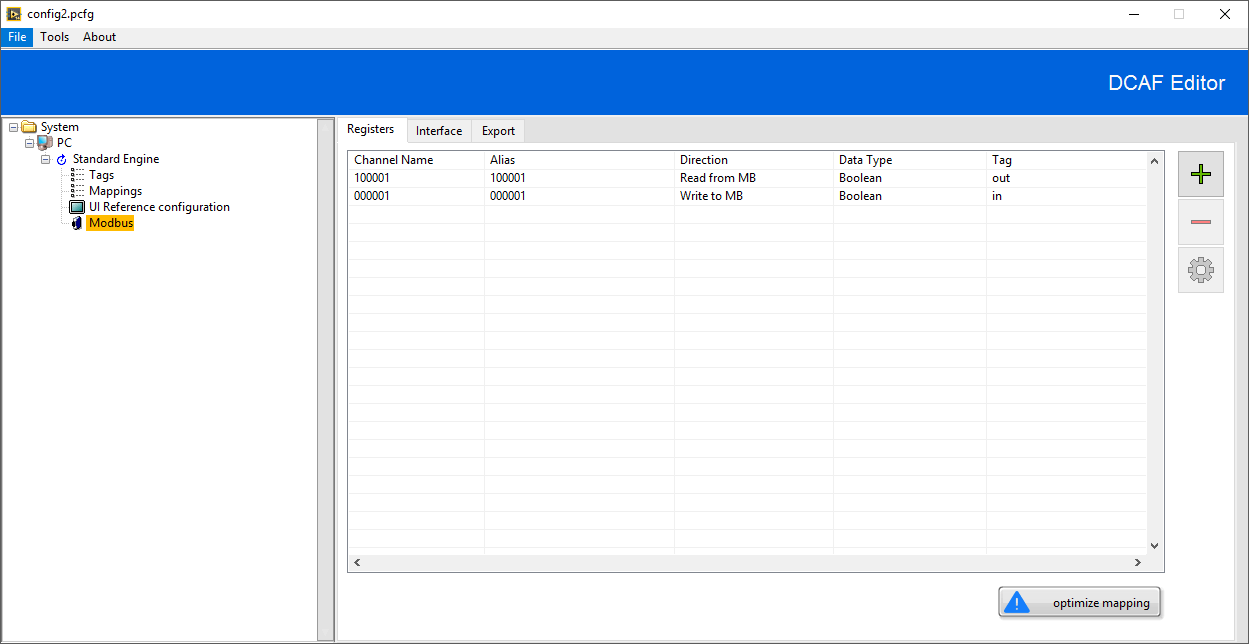Open the System folder icon

pyautogui.click(x=28, y=126)
